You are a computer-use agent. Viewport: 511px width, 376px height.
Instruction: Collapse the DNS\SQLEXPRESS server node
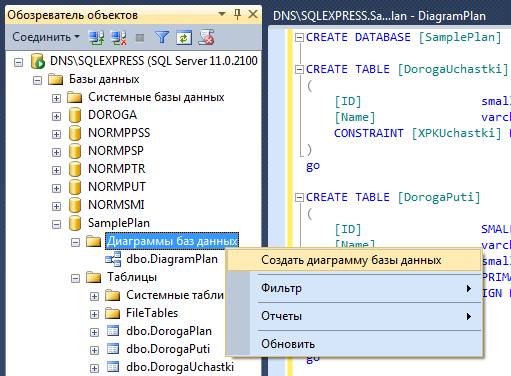point(19,62)
